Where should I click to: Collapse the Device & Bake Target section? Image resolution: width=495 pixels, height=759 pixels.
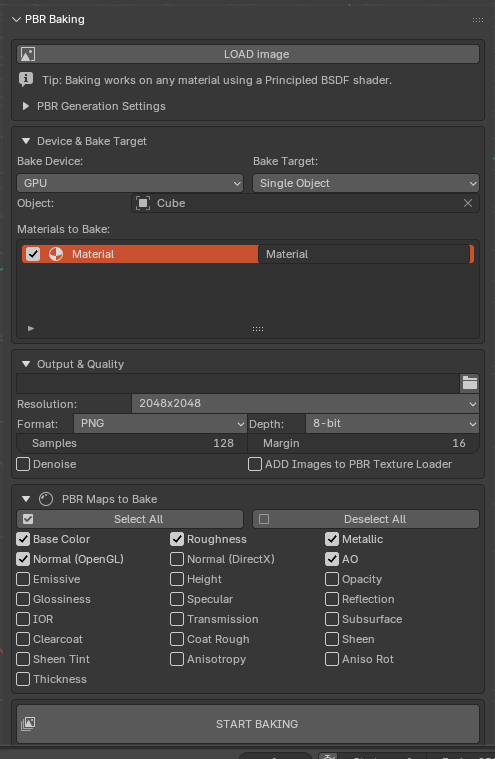26,141
